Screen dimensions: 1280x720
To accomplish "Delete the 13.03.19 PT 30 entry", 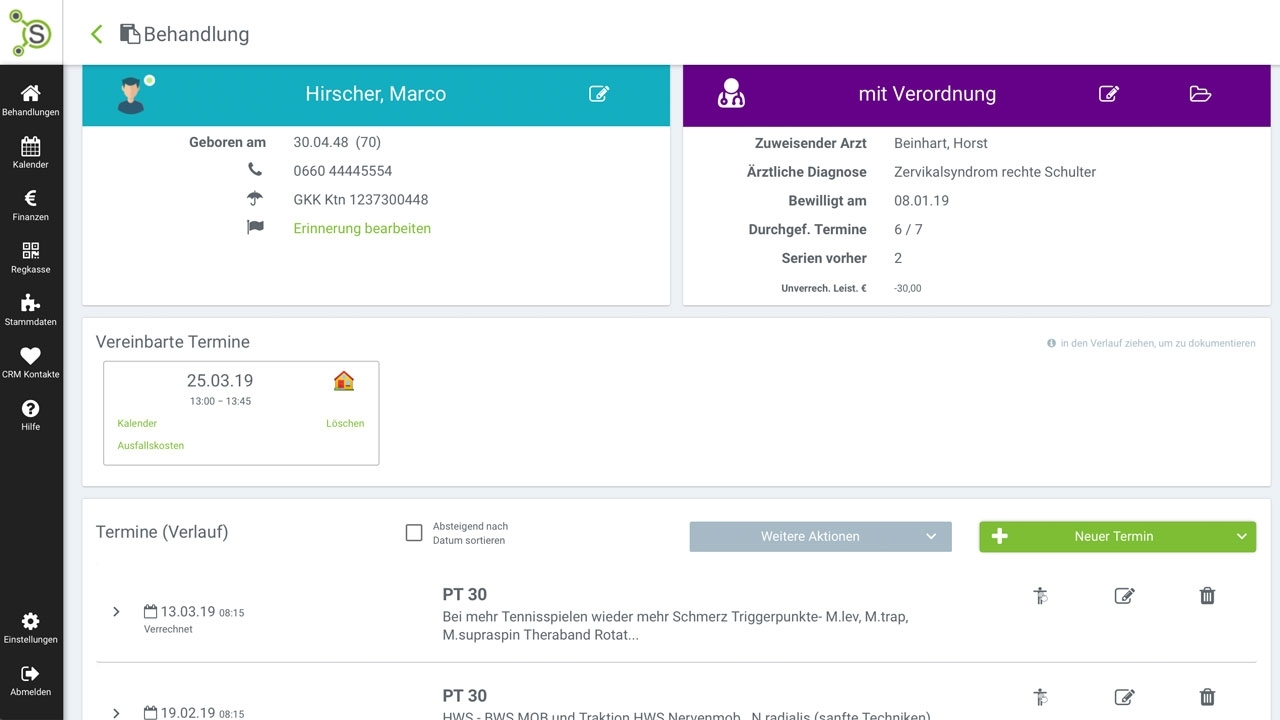I will point(1207,596).
